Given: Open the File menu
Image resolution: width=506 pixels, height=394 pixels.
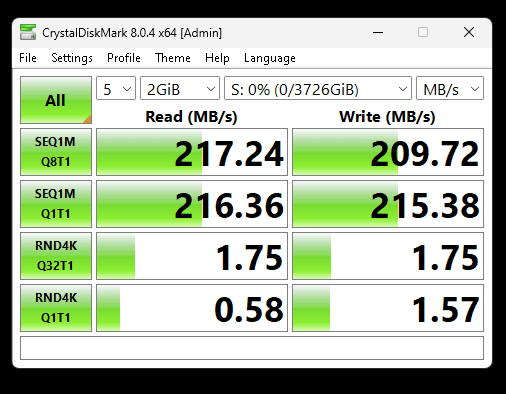Looking at the screenshot, I should pyautogui.click(x=28, y=58).
